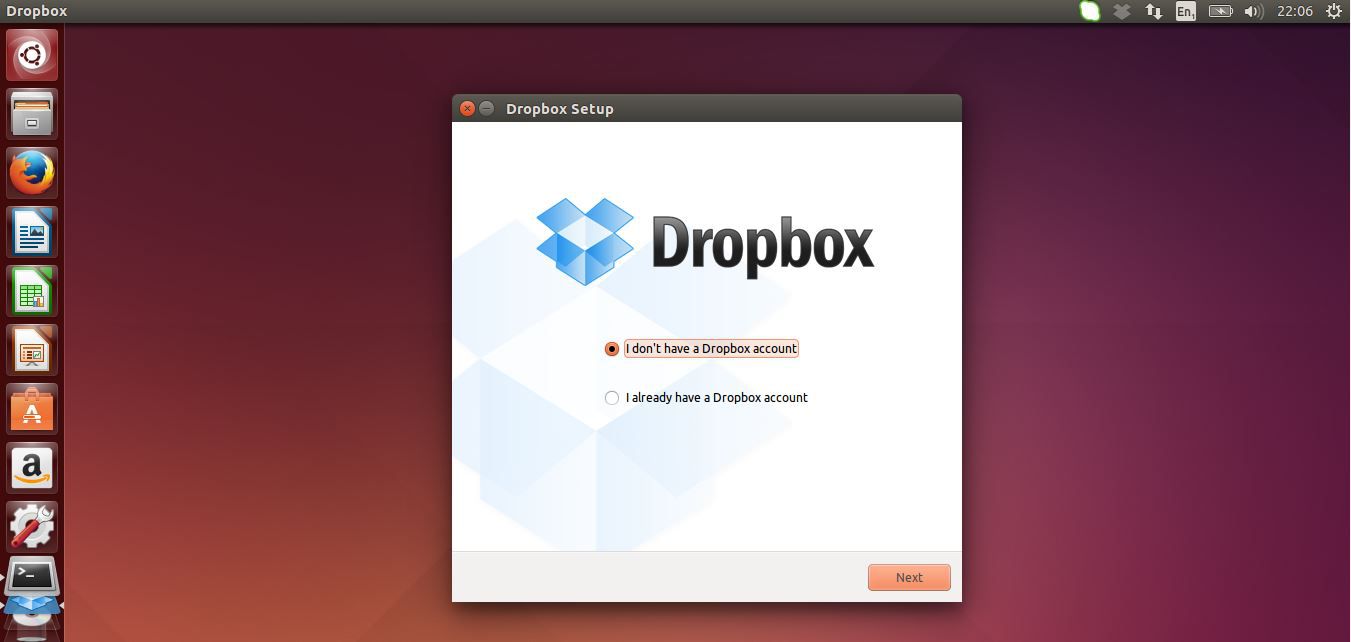The height and width of the screenshot is (642, 1351).
Task: Open the Terminal from launcher
Action: pyautogui.click(x=32, y=577)
